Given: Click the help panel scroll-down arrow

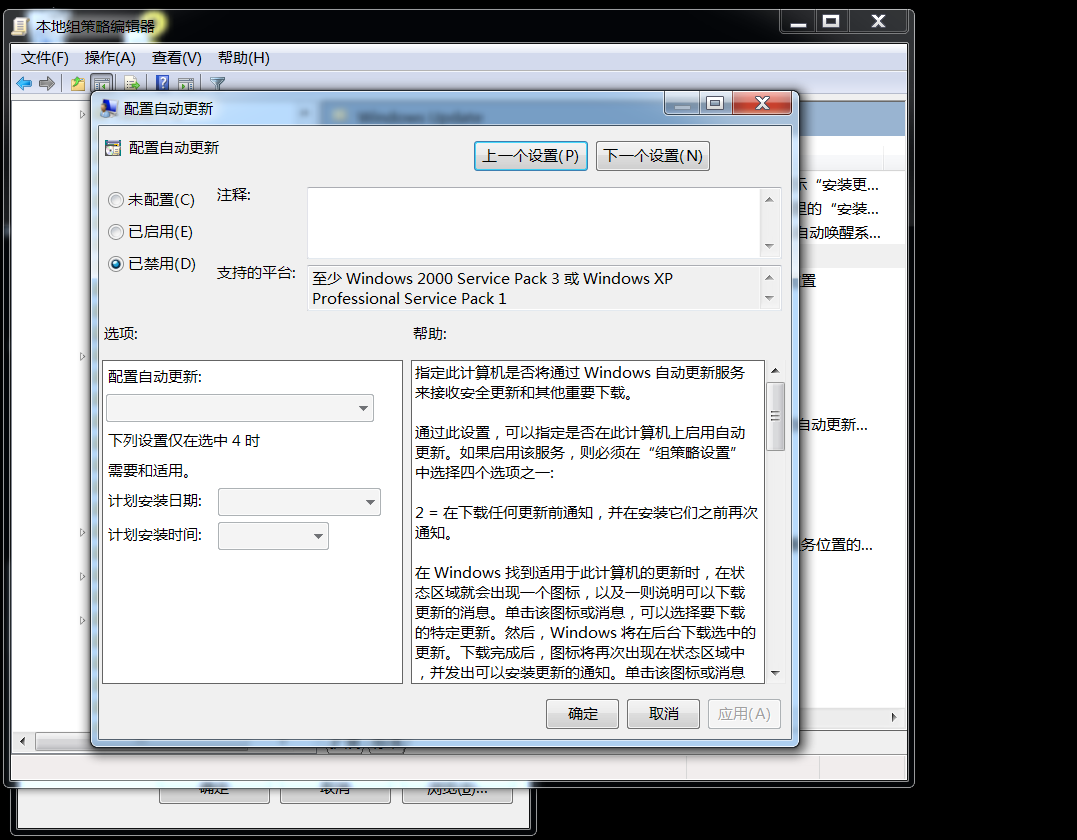Looking at the screenshot, I should [775, 673].
